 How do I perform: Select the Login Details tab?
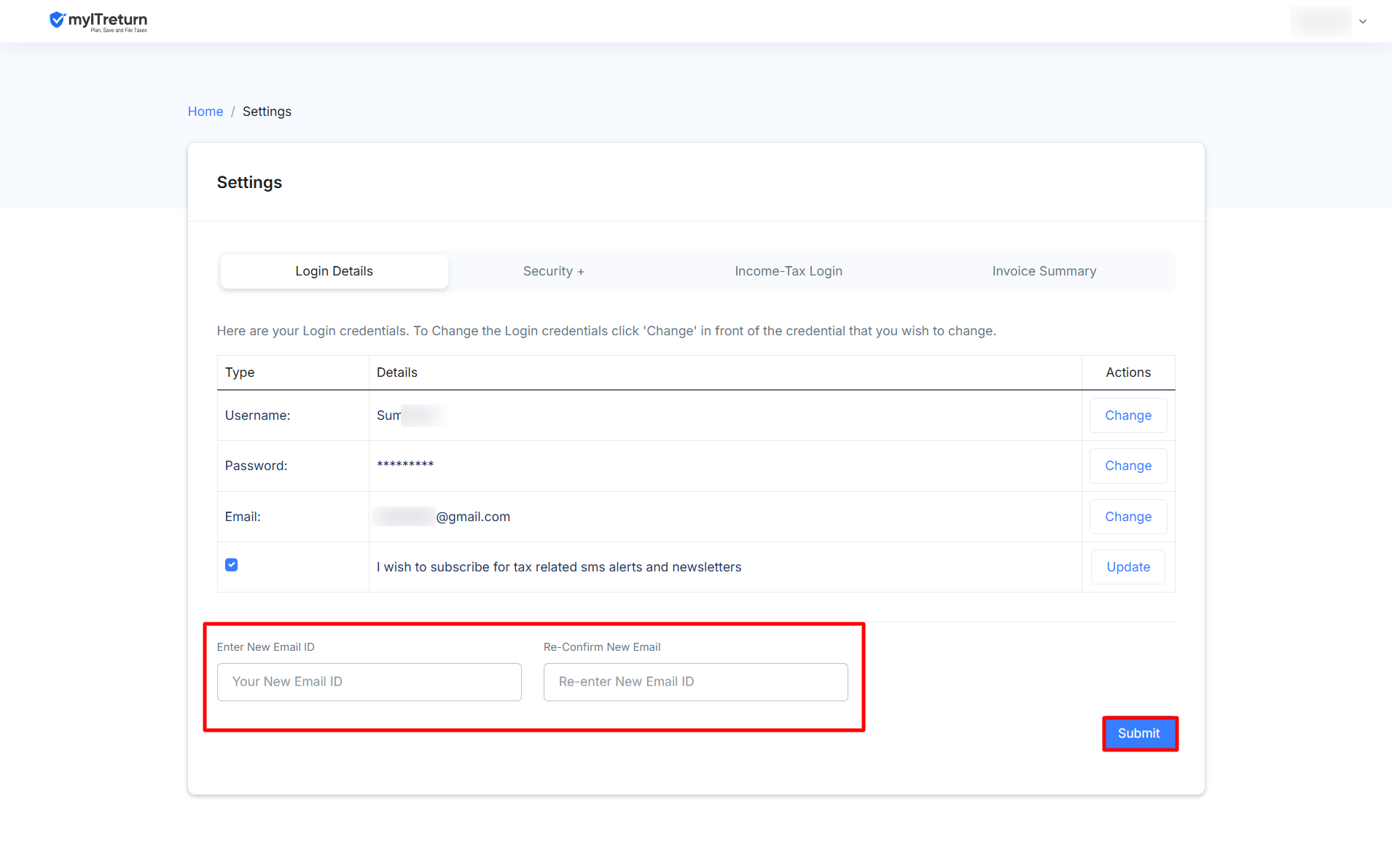click(x=334, y=271)
